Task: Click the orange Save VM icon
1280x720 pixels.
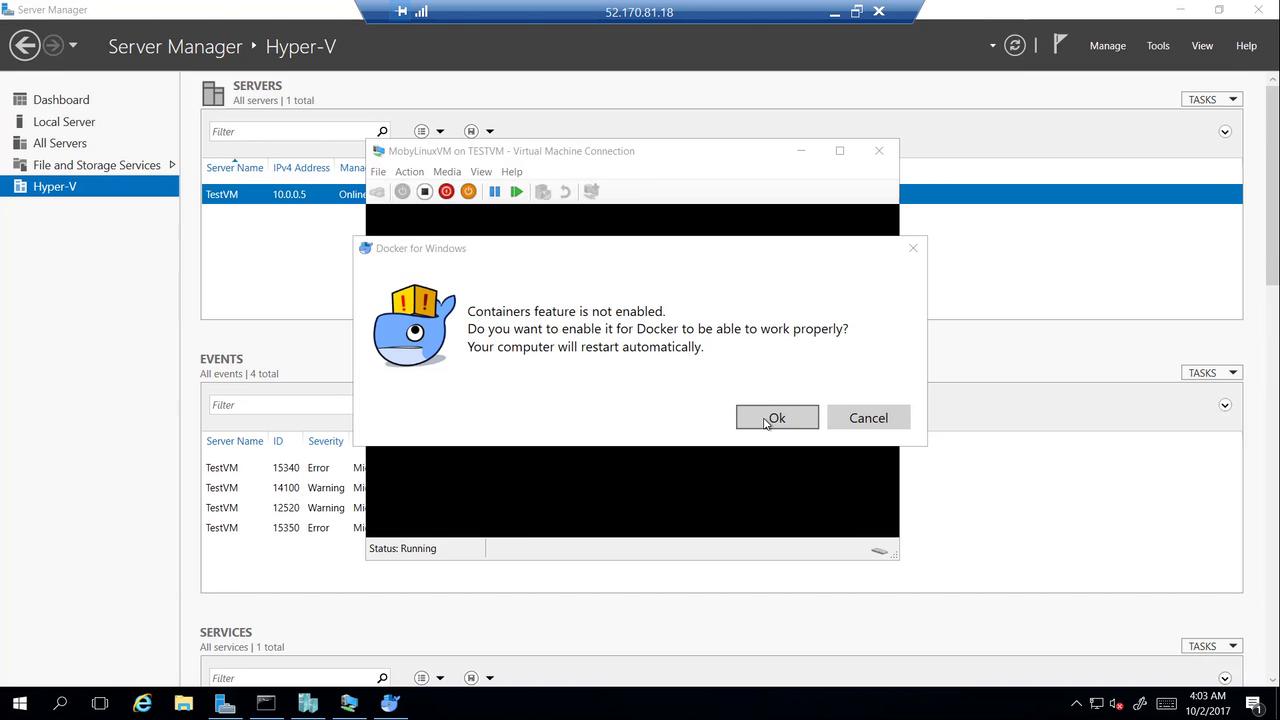Action: (x=468, y=191)
